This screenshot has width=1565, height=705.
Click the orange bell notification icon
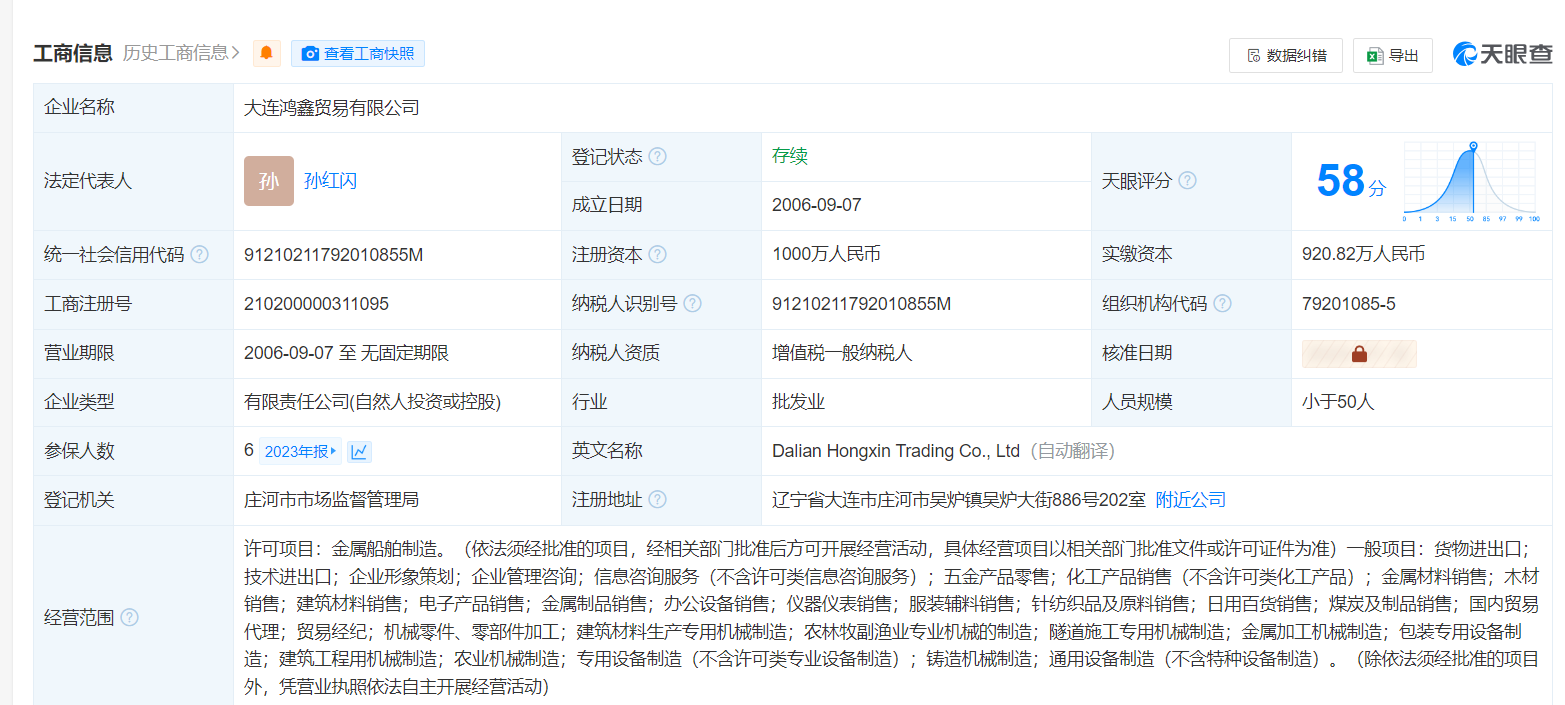pyautogui.click(x=266, y=54)
